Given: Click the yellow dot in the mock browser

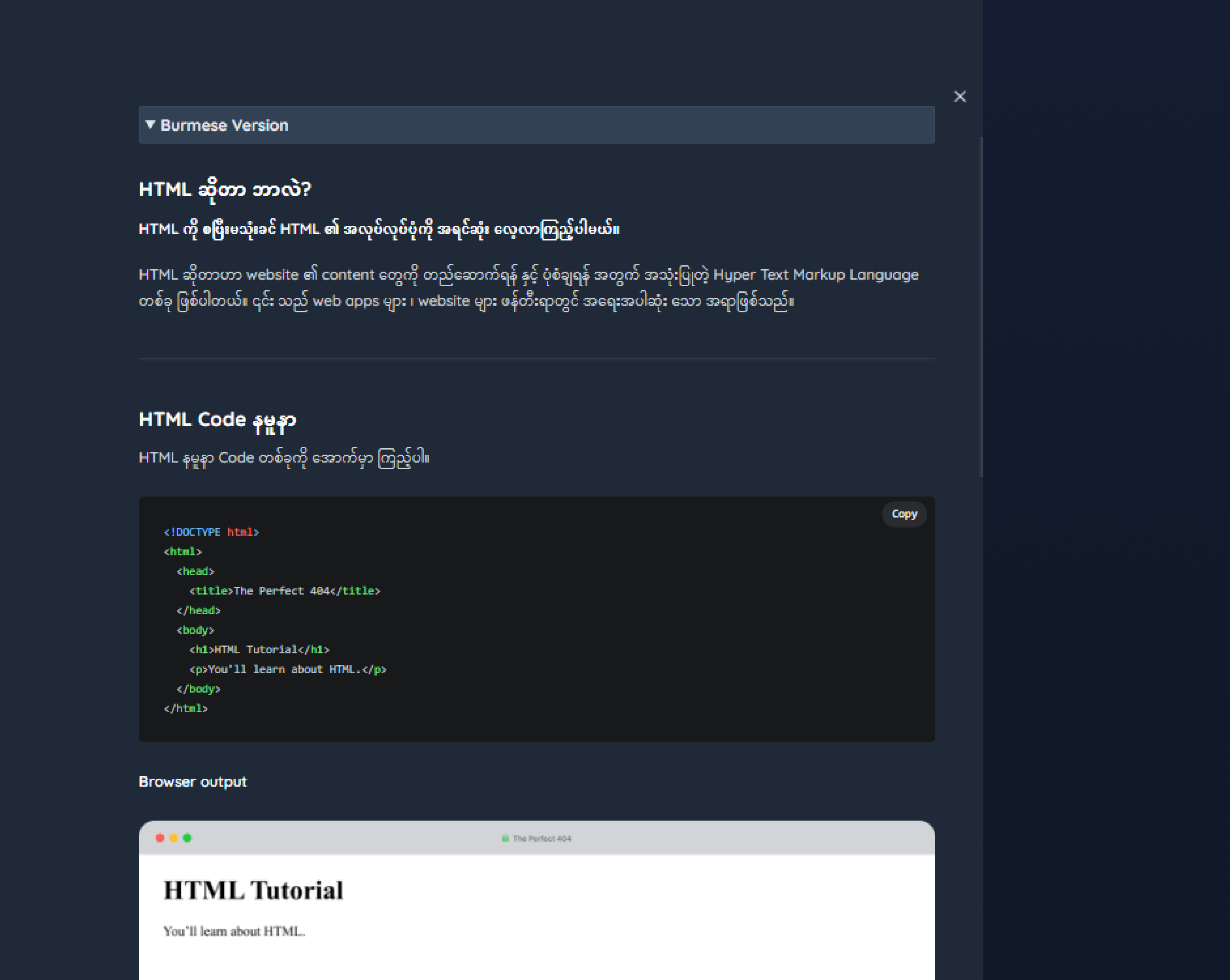Looking at the screenshot, I should click(x=173, y=837).
